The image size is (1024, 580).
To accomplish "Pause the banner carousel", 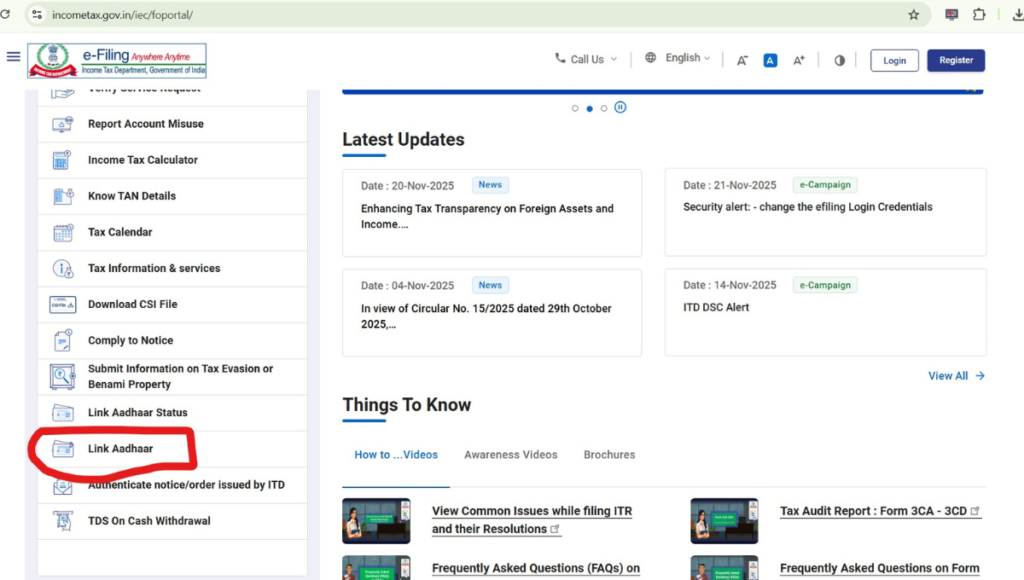I will 620,107.
